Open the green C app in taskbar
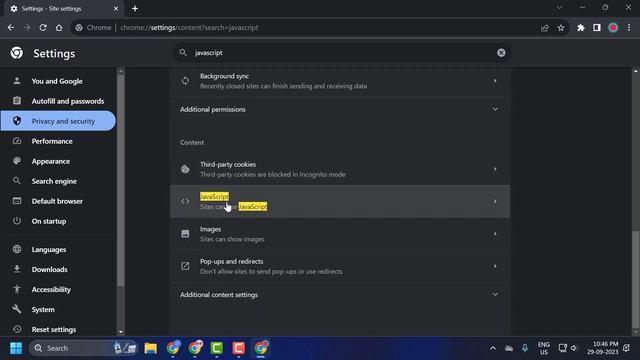The image size is (640, 360). pos(217,348)
